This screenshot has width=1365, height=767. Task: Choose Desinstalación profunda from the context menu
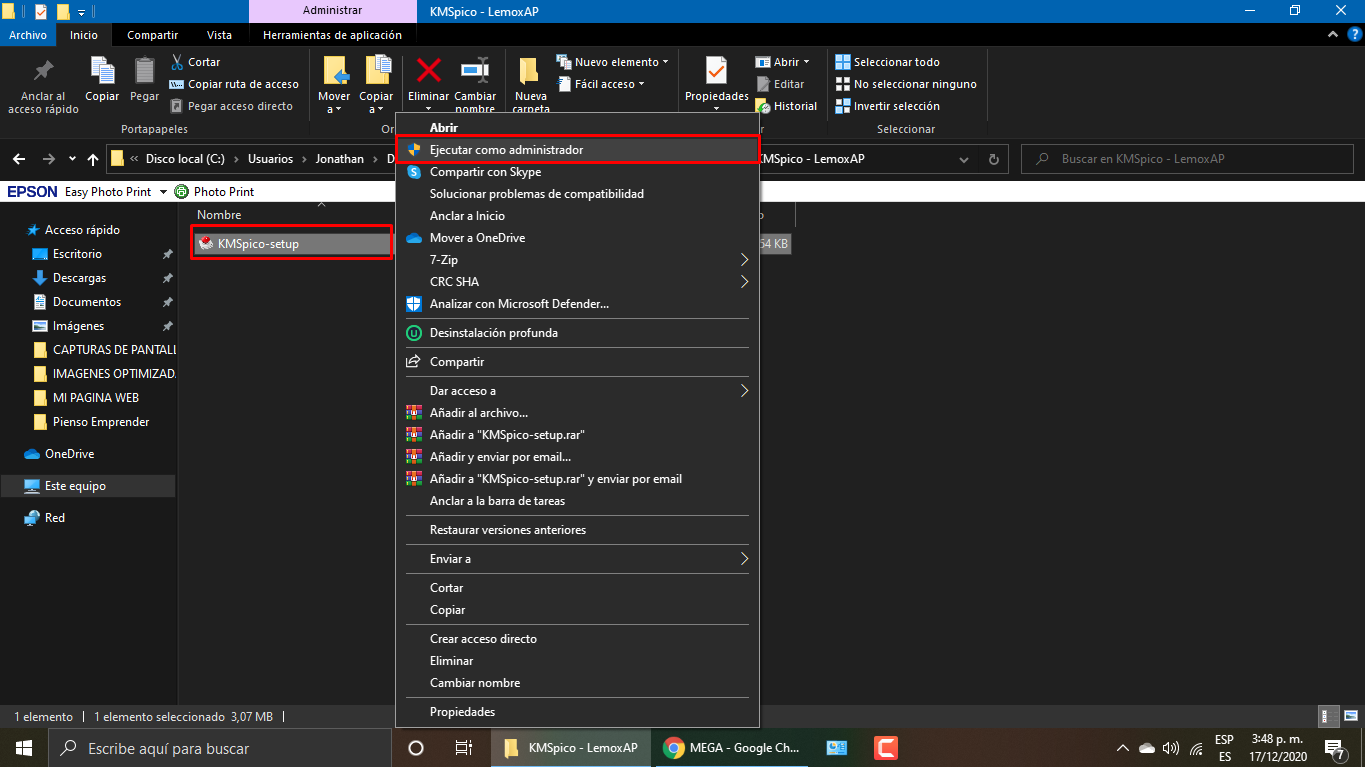coord(578,333)
